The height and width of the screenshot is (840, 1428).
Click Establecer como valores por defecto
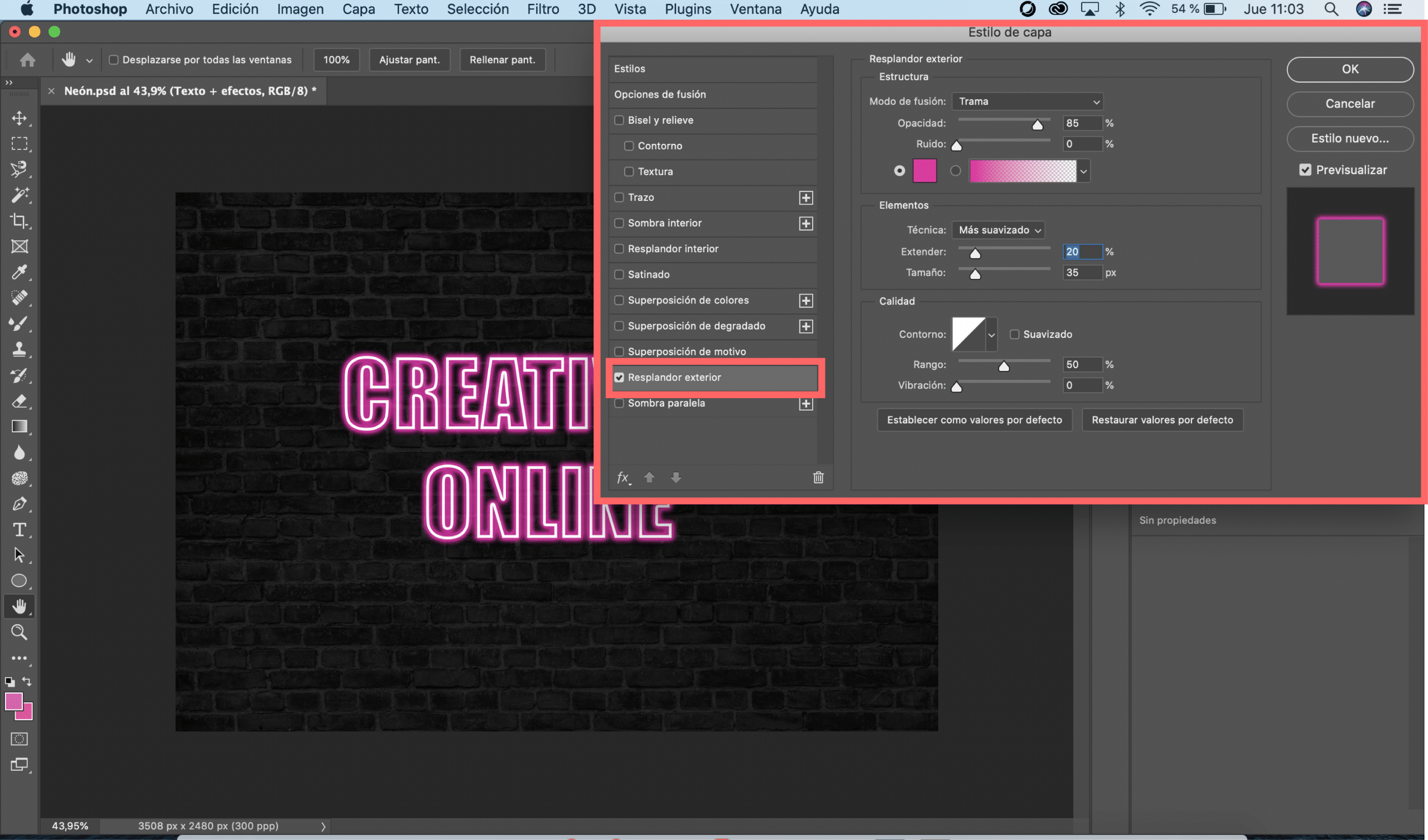tap(974, 420)
